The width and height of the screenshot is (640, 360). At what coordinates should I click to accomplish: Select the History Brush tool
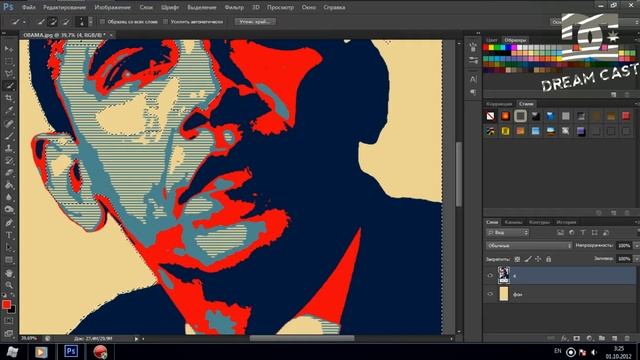click(x=9, y=160)
